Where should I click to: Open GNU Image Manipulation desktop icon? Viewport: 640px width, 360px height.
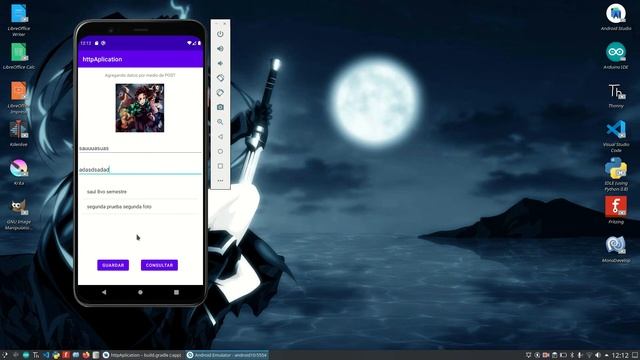click(x=19, y=214)
